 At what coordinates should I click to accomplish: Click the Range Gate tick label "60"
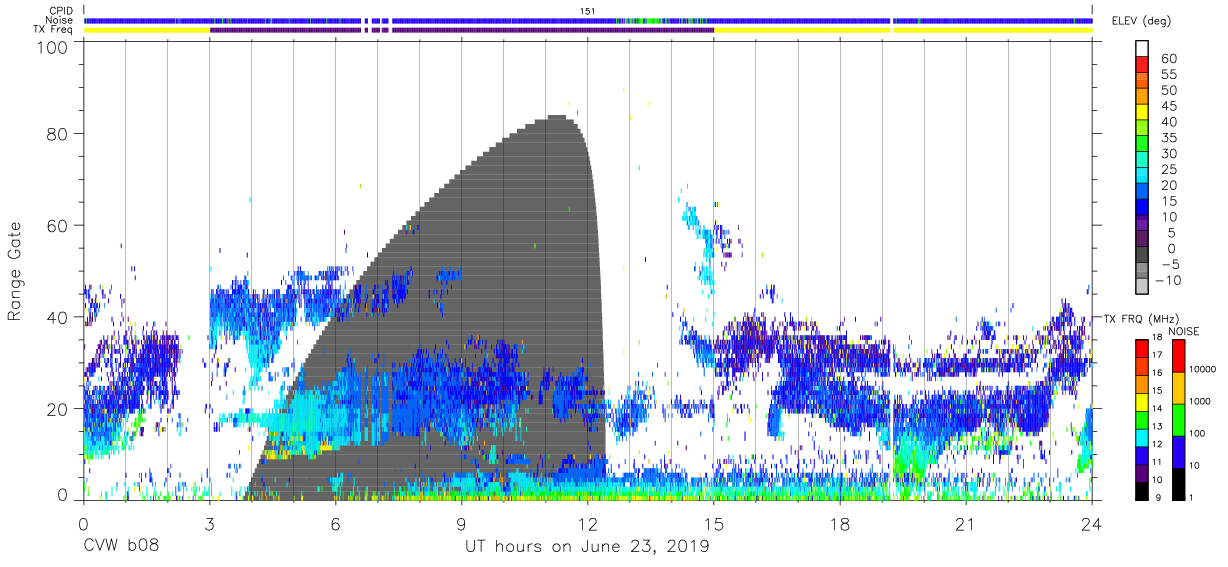[59, 225]
